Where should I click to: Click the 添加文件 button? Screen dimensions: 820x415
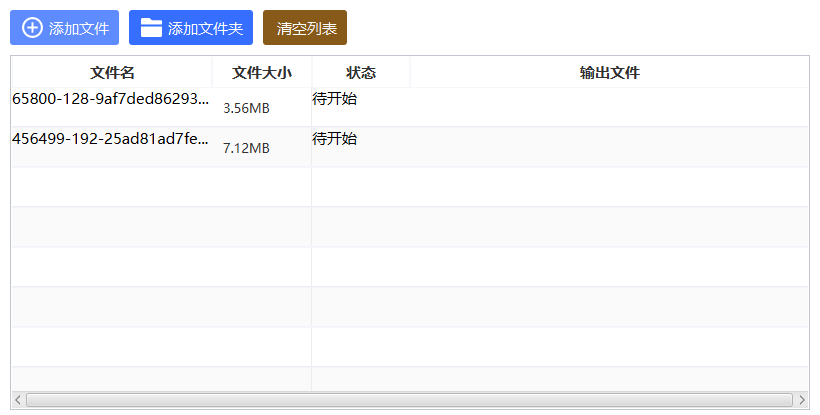click(64, 28)
